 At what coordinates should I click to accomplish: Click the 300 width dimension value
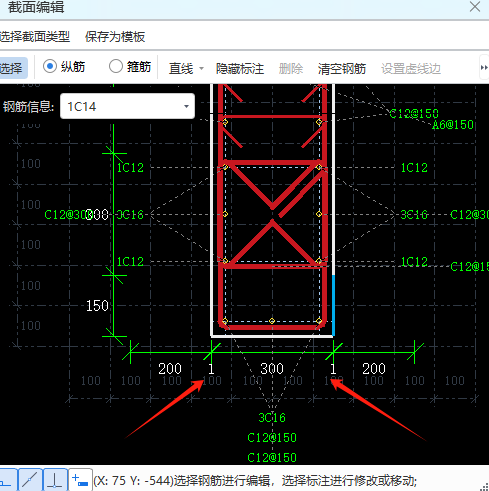tap(272, 369)
